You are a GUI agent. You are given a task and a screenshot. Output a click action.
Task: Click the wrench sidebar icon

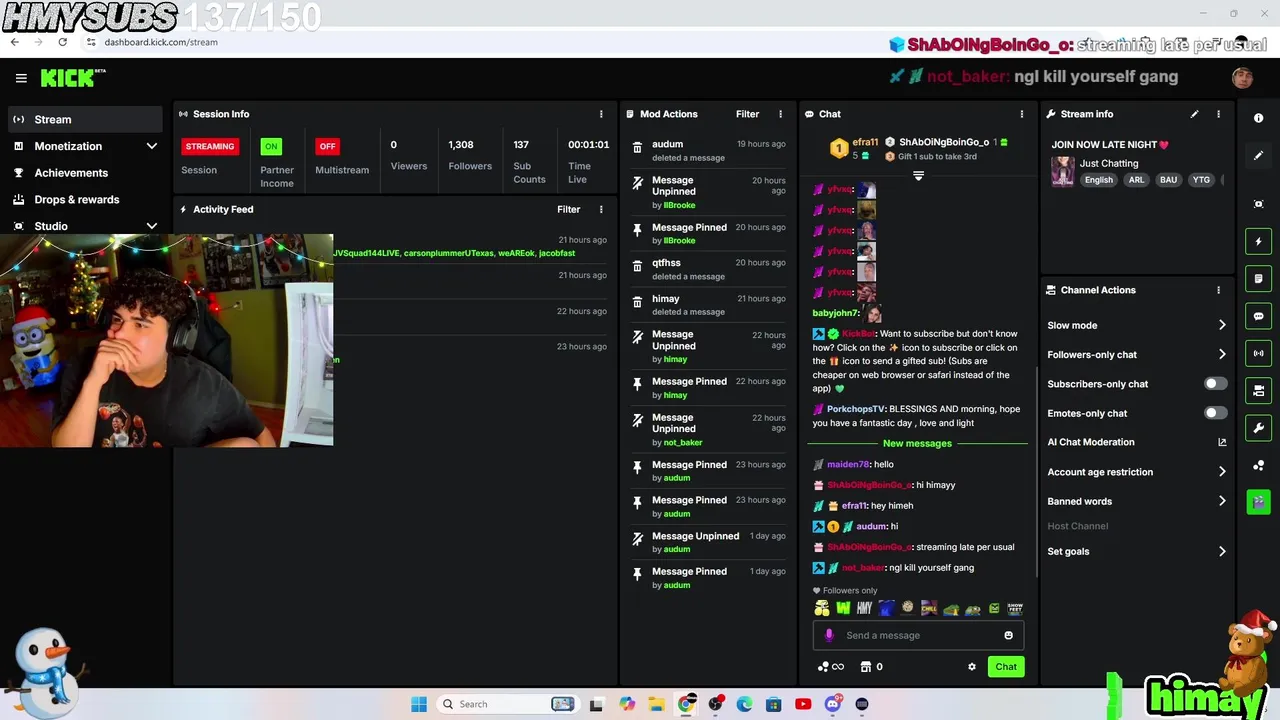point(1259,428)
